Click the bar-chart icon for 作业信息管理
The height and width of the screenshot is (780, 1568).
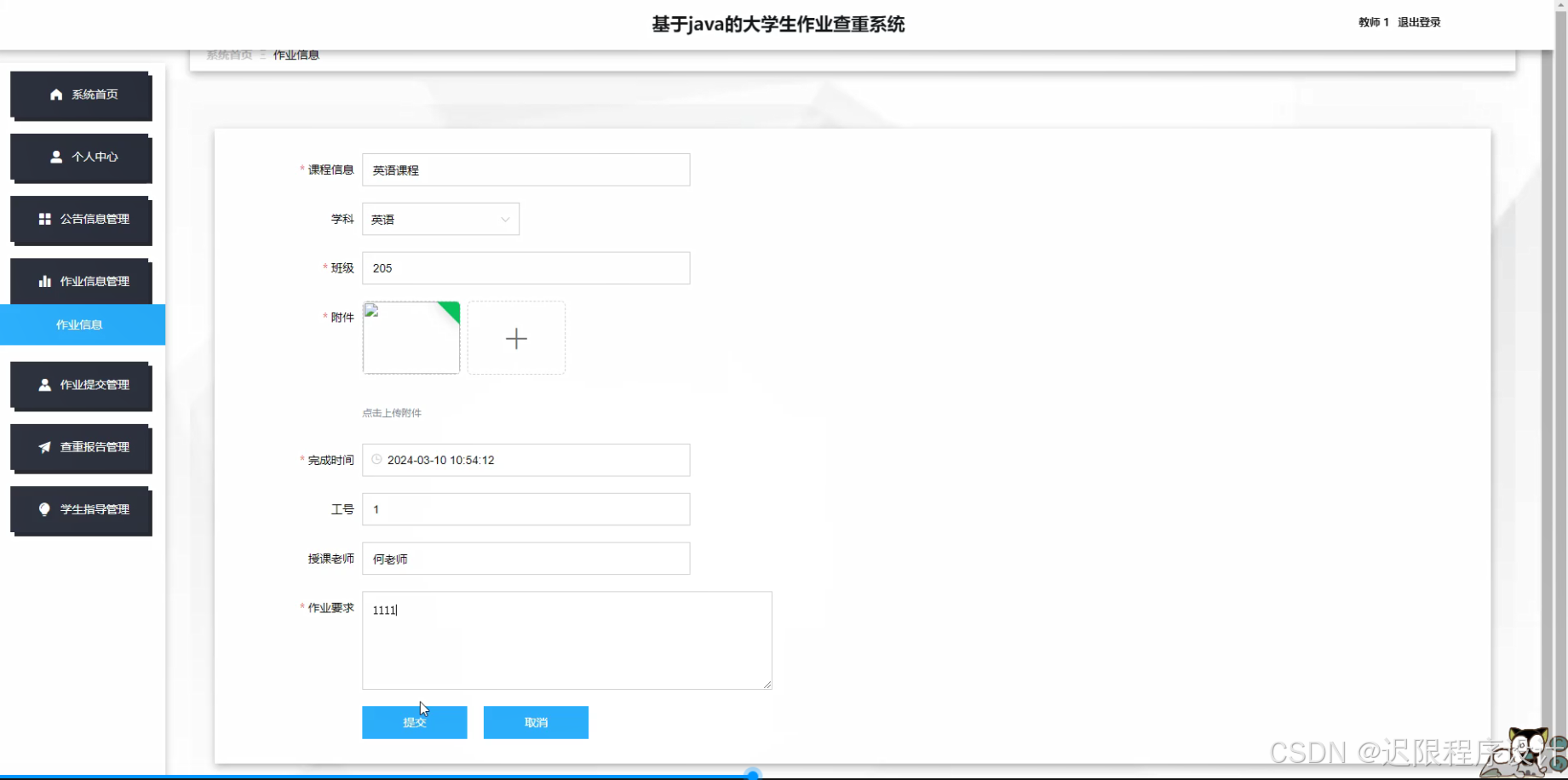coord(44,280)
